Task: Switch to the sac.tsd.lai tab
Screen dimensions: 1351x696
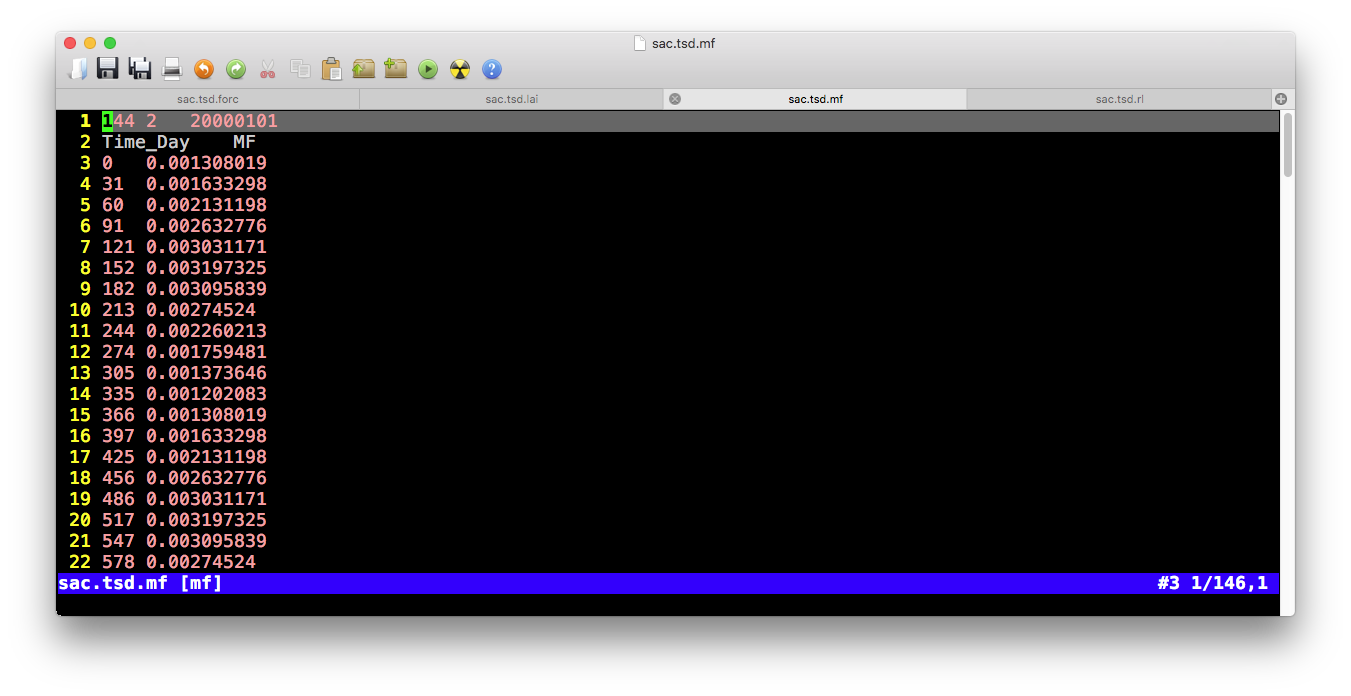Action: [x=512, y=99]
